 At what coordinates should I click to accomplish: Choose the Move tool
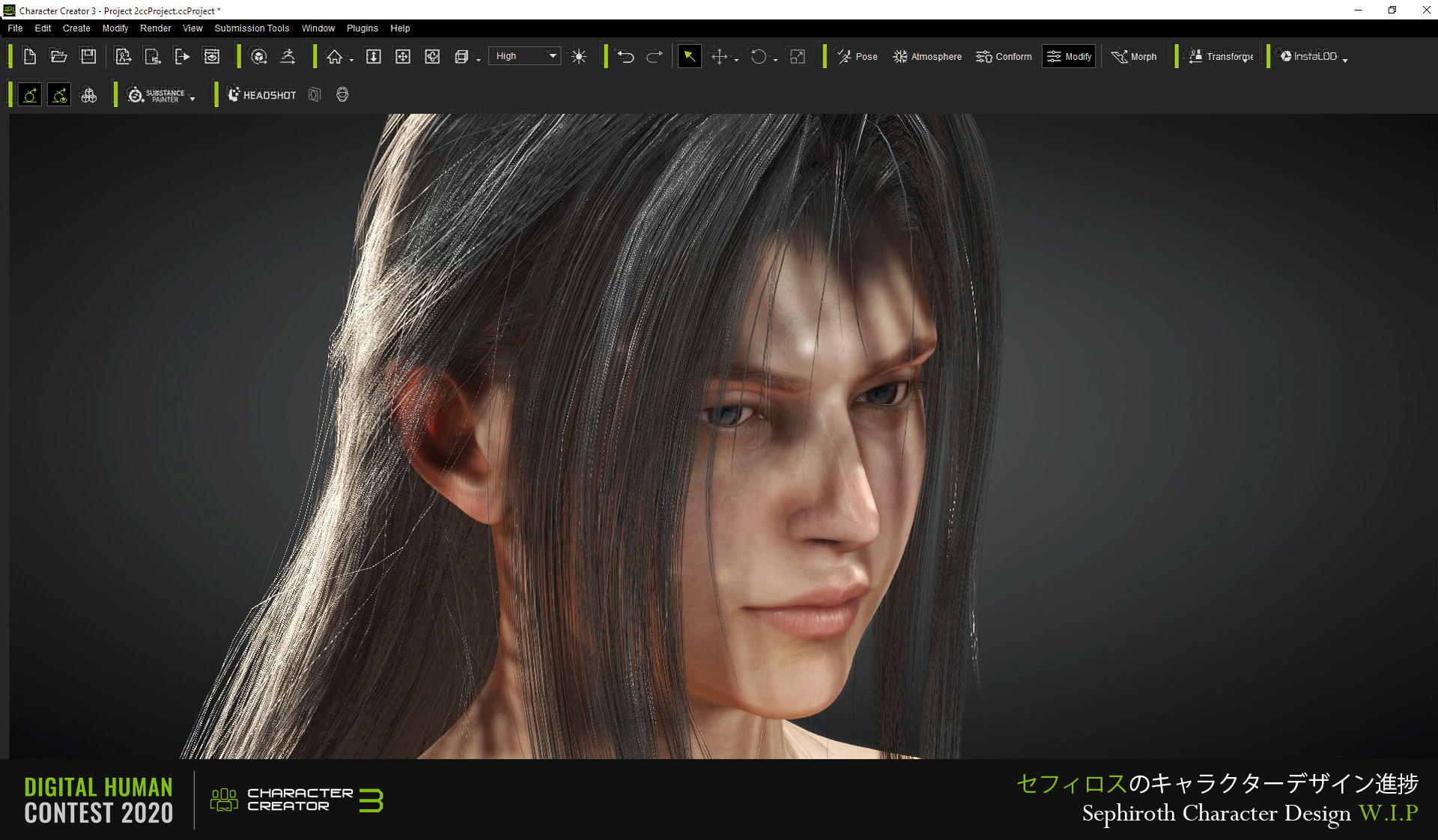(x=720, y=56)
